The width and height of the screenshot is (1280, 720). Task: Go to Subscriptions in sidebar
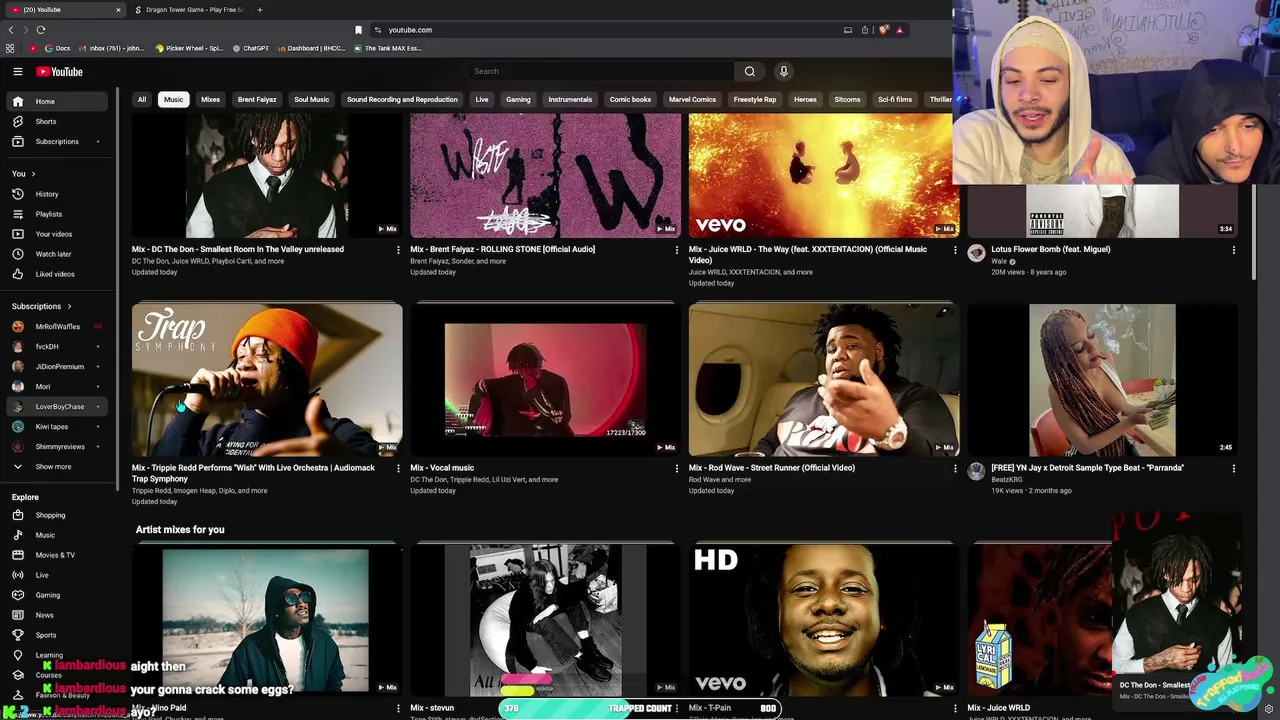[57, 141]
